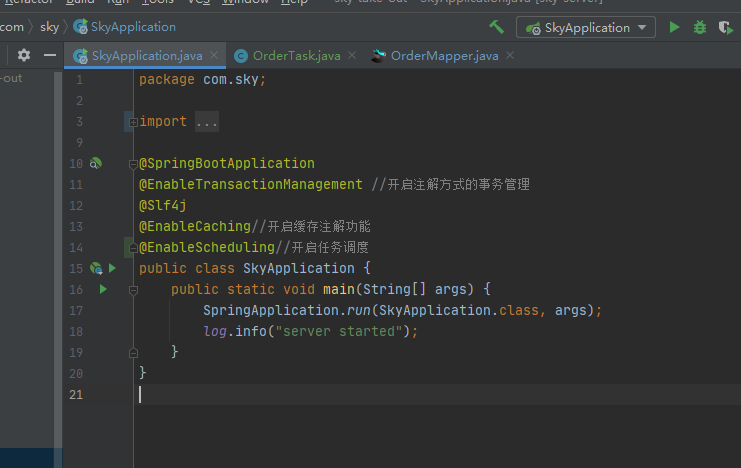Open project panel settings gear
The height and width of the screenshot is (468, 741).
[24, 55]
